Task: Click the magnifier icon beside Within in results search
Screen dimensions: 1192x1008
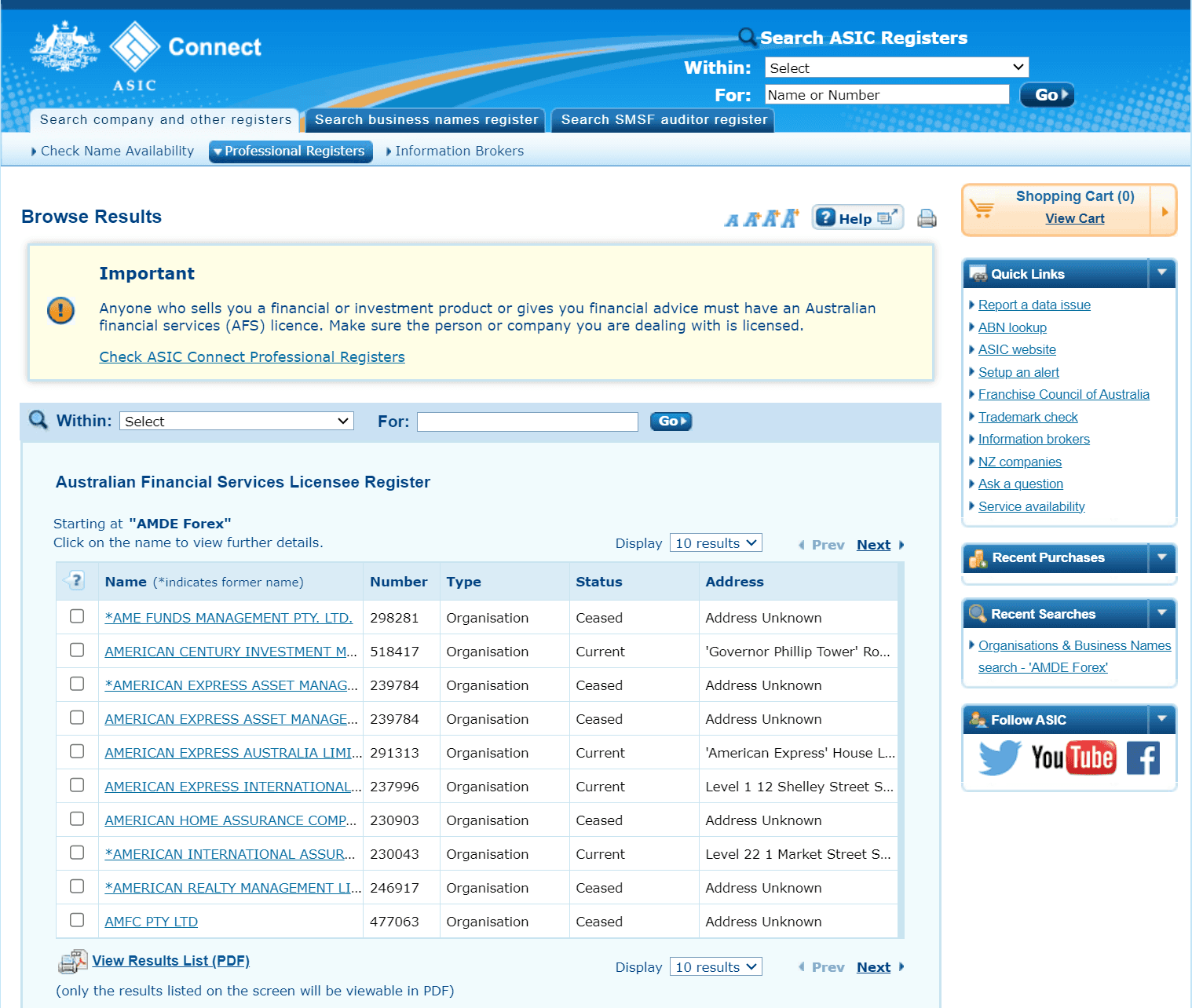Action: [x=38, y=420]
